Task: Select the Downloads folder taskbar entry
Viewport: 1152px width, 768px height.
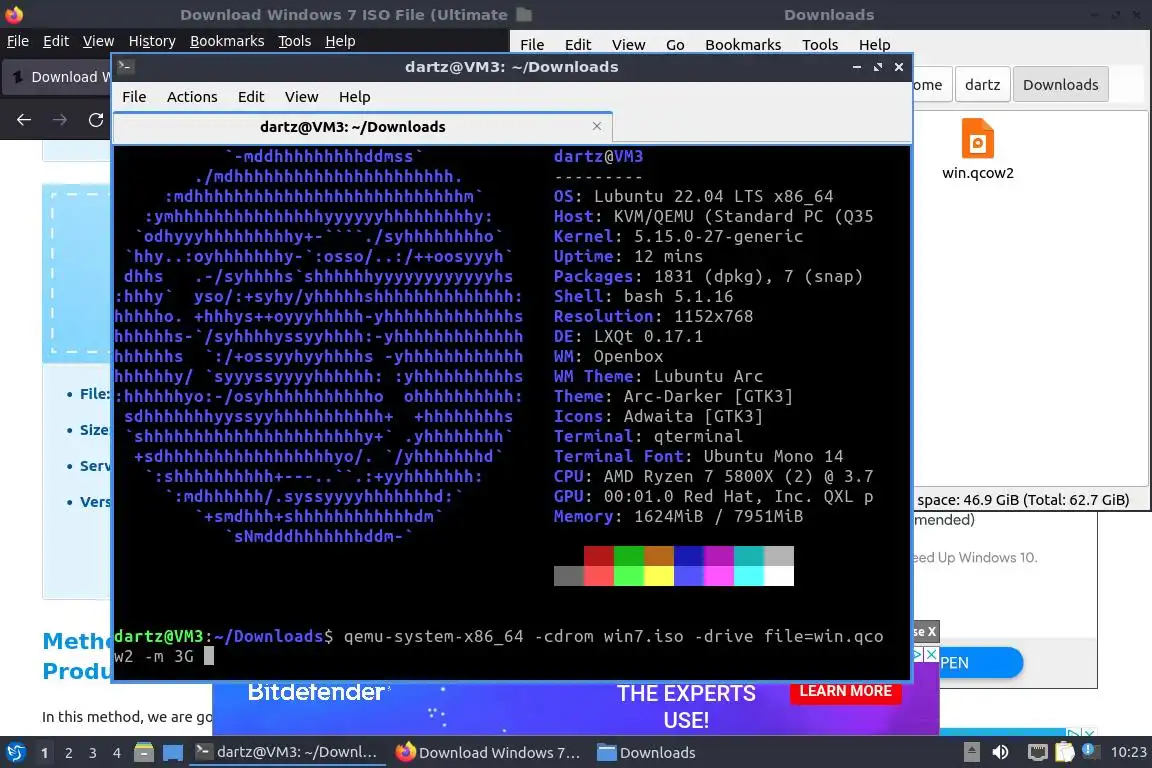Action: (x=647, y=753)
